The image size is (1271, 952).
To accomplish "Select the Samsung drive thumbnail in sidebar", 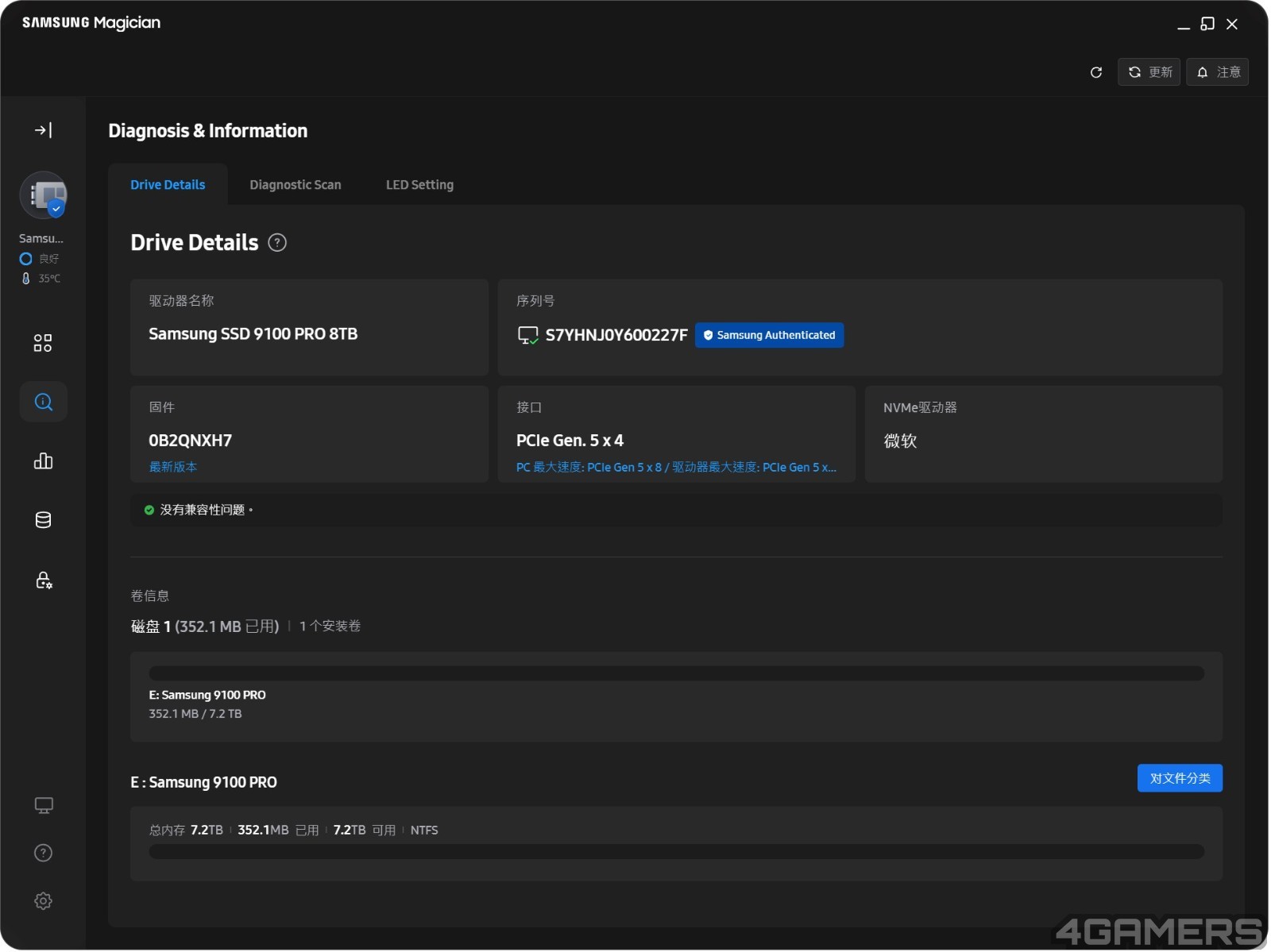I will tap(44, 196).
